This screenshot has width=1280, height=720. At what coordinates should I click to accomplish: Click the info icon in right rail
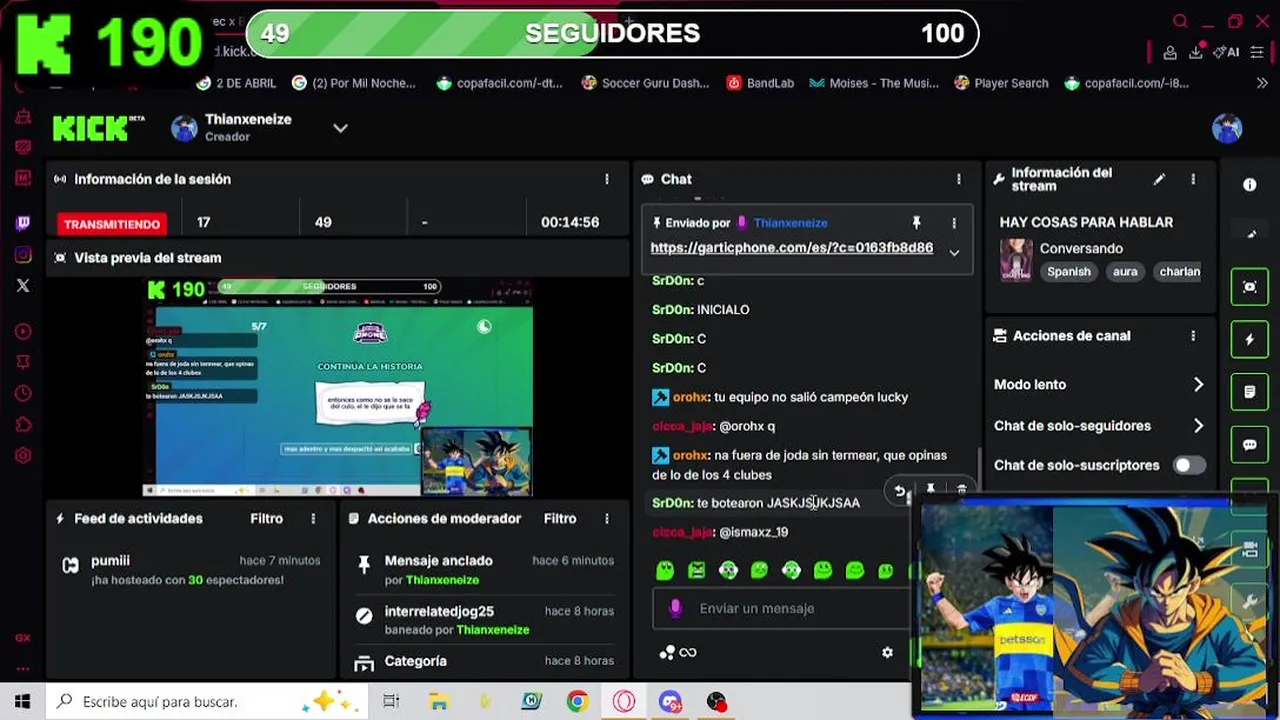[1249, 185]
